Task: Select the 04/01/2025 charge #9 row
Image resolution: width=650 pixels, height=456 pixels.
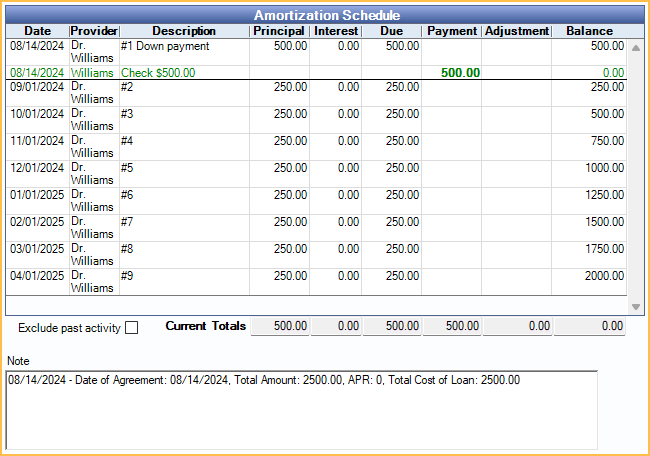Action: [184, 276]
